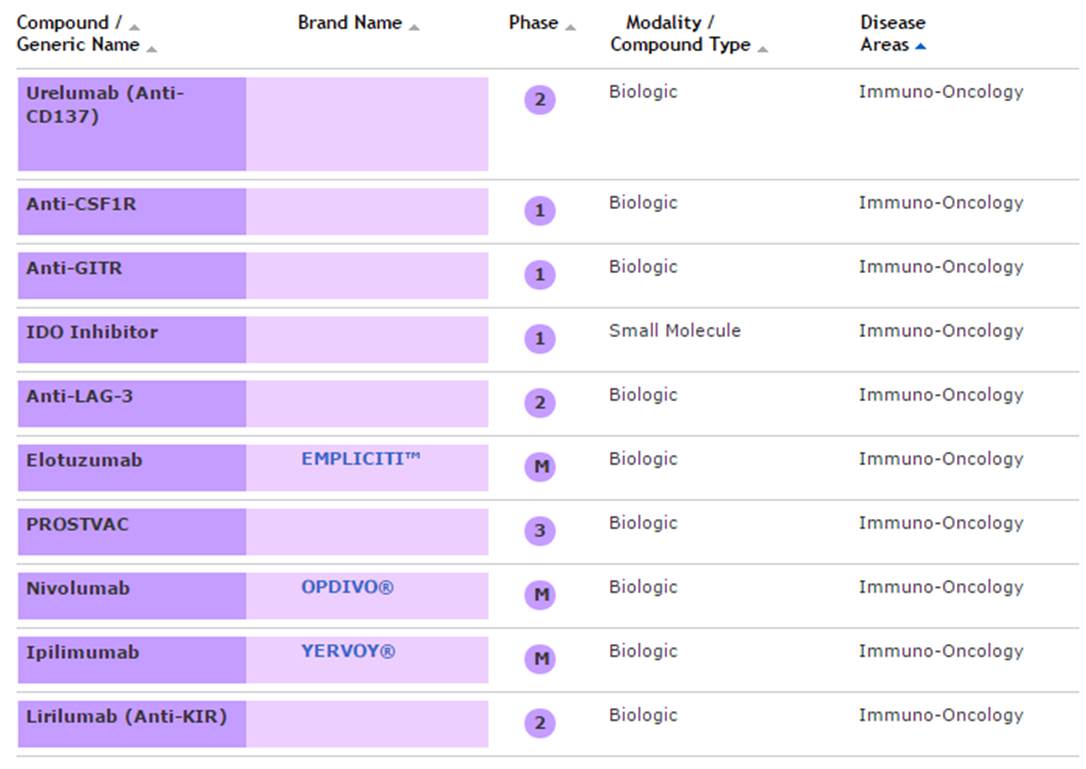Open the EMPLICITI brand link
Screen dimensions: 1086x769
(x=360, y=459)
